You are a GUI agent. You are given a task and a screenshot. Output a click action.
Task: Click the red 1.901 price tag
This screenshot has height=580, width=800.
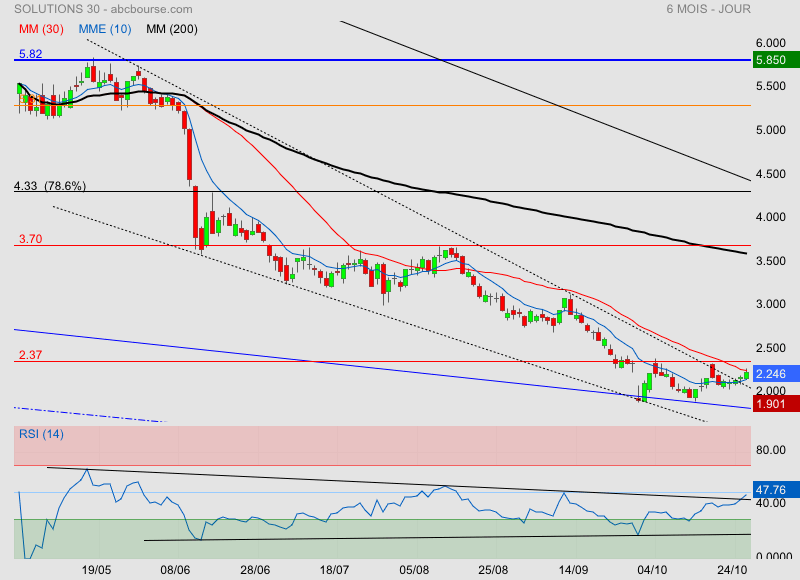coord(776,404)
